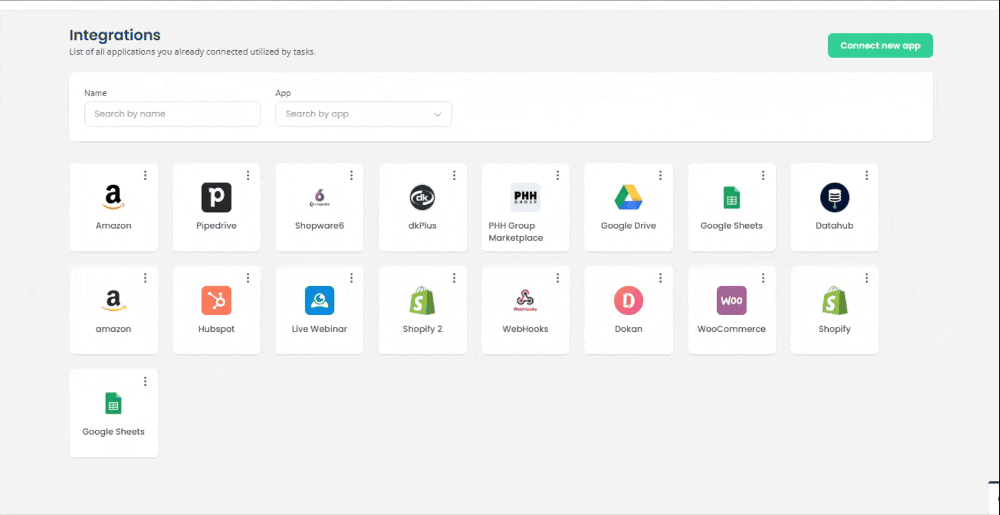Open the Dokan card options menu
The height and width of the screenshot is (515, 1000).
660,278
